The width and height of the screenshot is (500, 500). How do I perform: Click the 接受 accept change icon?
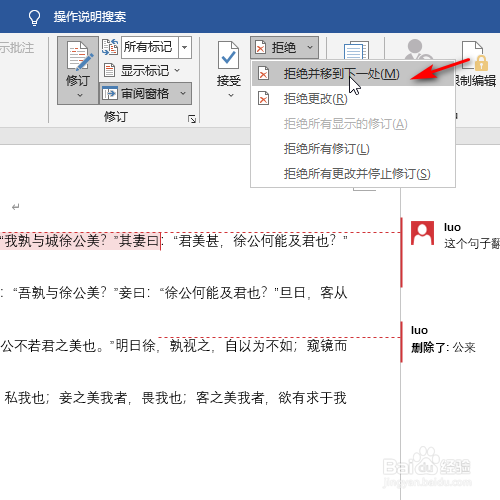click(x=229, y=56)
